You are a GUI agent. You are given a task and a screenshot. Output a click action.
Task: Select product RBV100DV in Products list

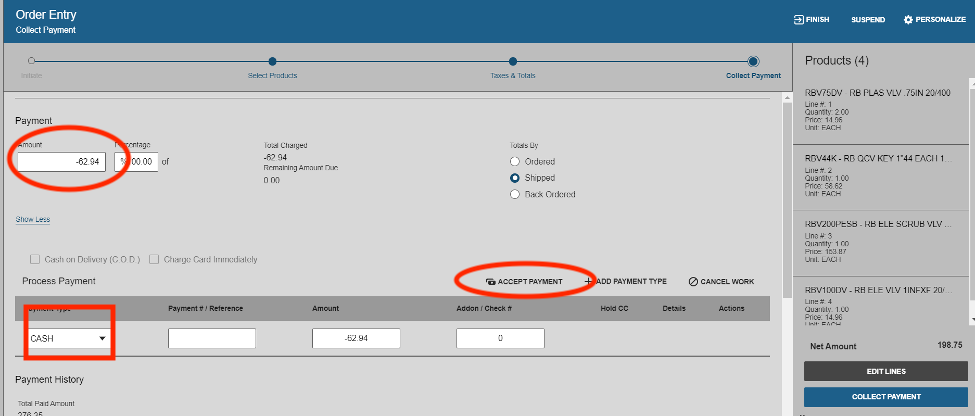[880, 301]
